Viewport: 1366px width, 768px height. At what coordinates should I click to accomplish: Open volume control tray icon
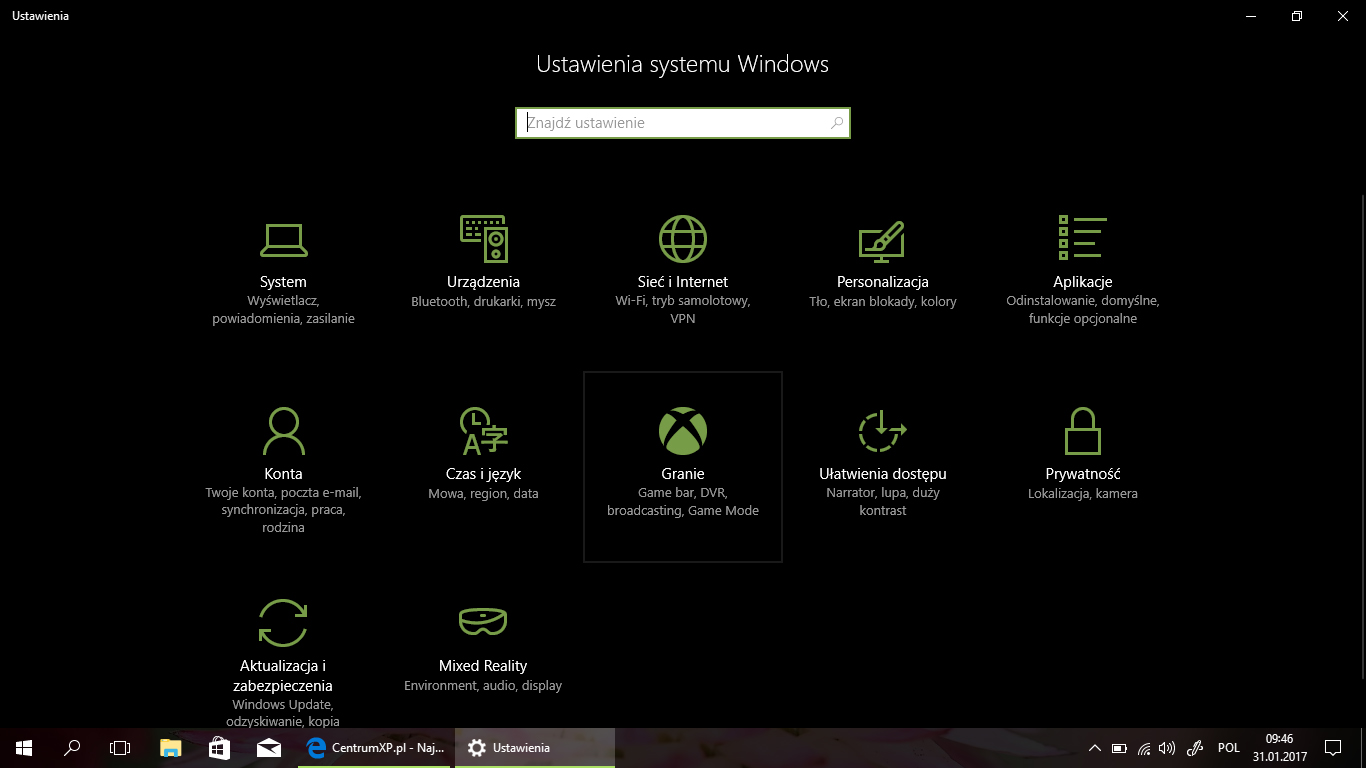point(1166,748)
